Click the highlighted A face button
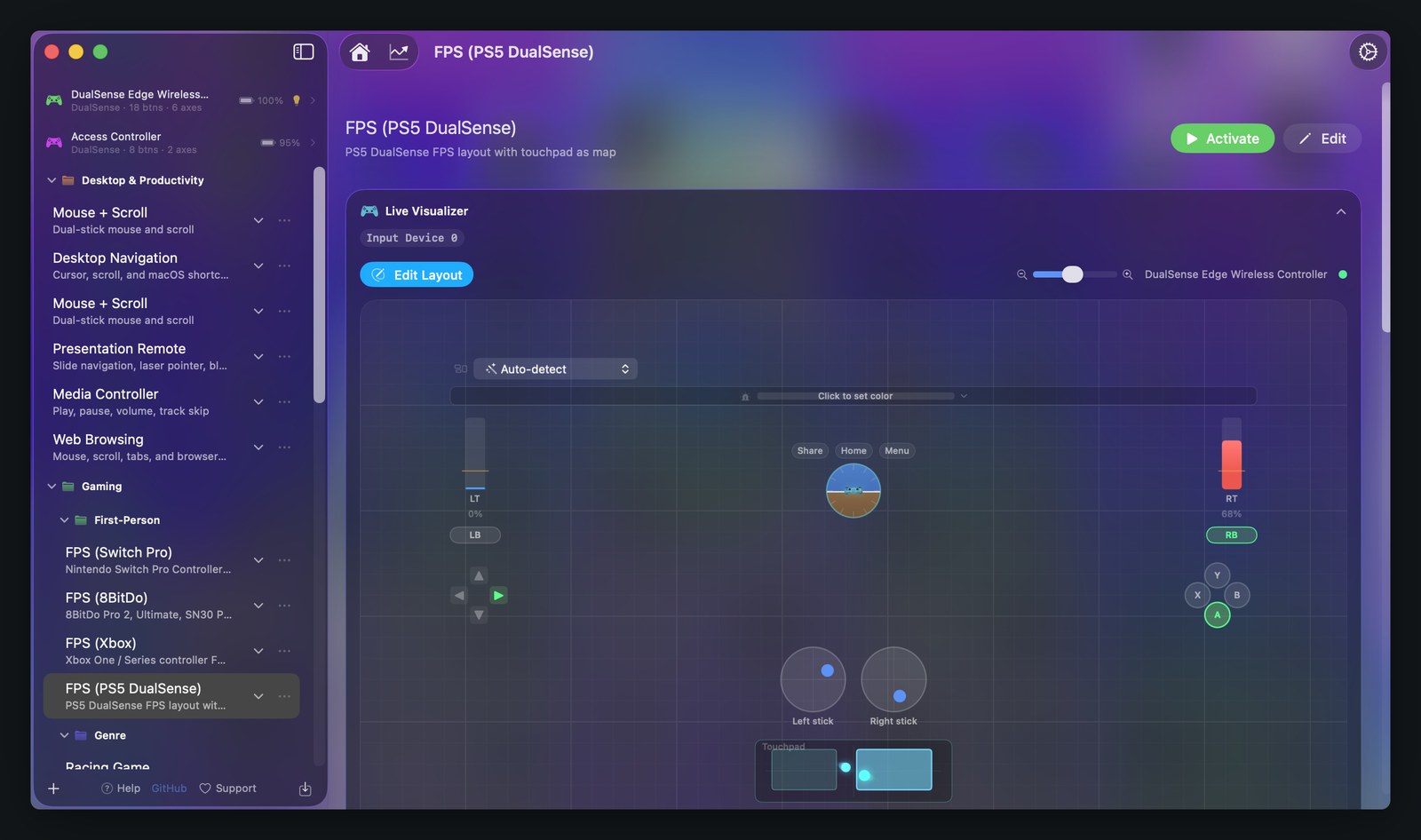The image size is (1421, 840). click(1217, 614)
